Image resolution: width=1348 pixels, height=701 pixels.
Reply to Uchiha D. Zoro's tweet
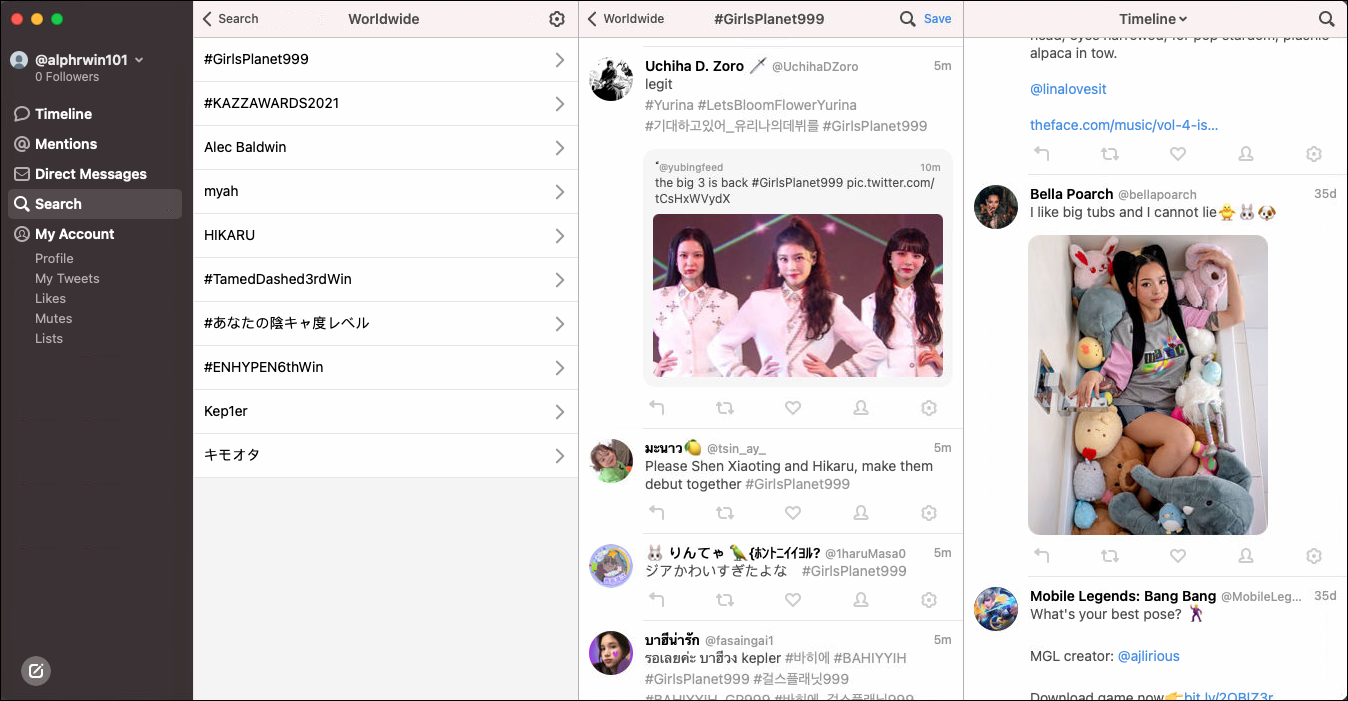(x=657, y=408)
